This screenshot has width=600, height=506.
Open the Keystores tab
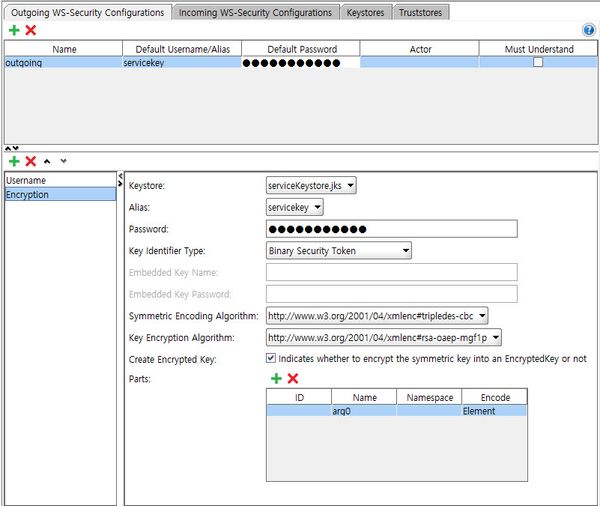tap(368, 13)
